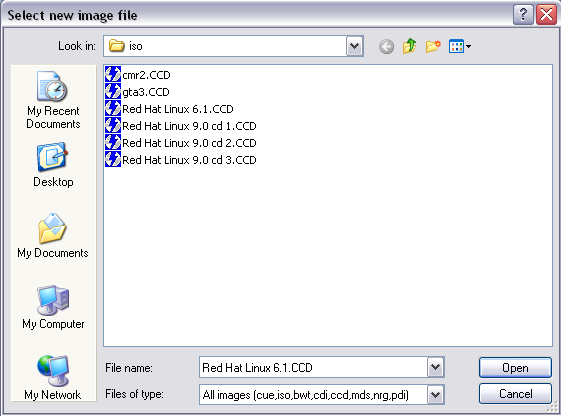Select Red Hat Linux 9.0 cd 1.CCD text
Viewport: 561px width, 416px height.
(189, 126)
